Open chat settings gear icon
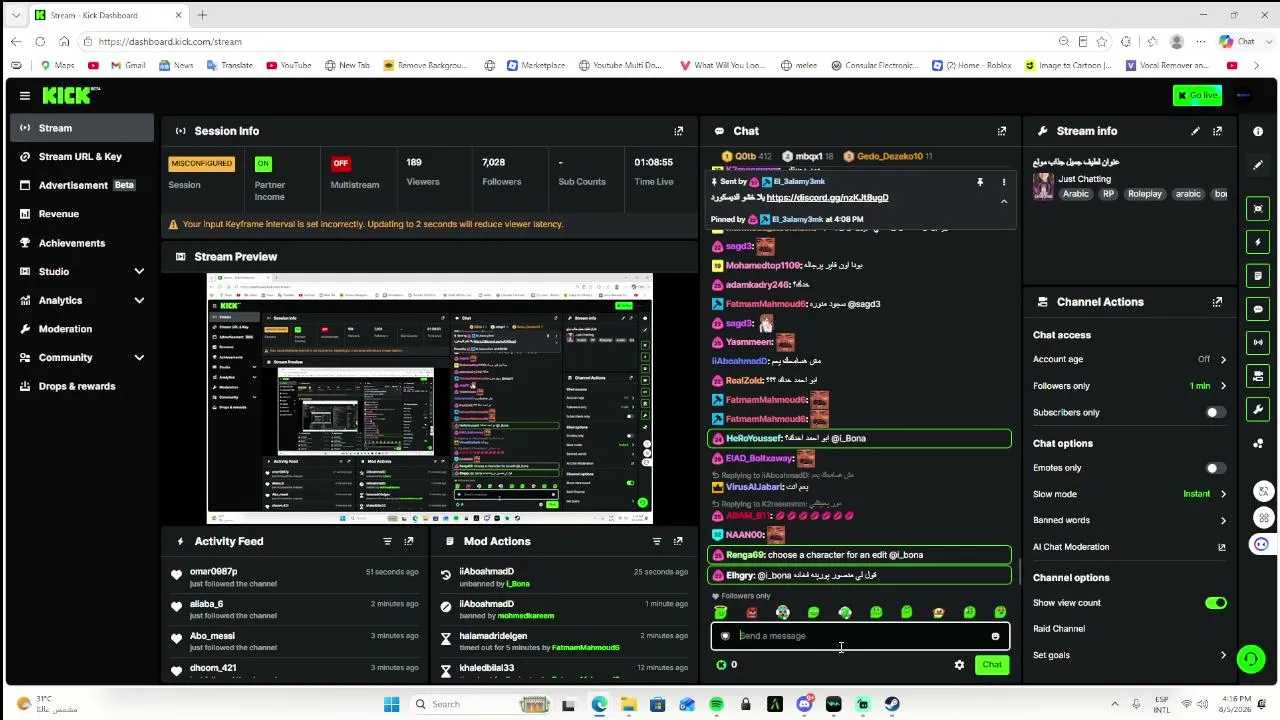This screenshot has height=720, width=1280. (x=959, y=665)
